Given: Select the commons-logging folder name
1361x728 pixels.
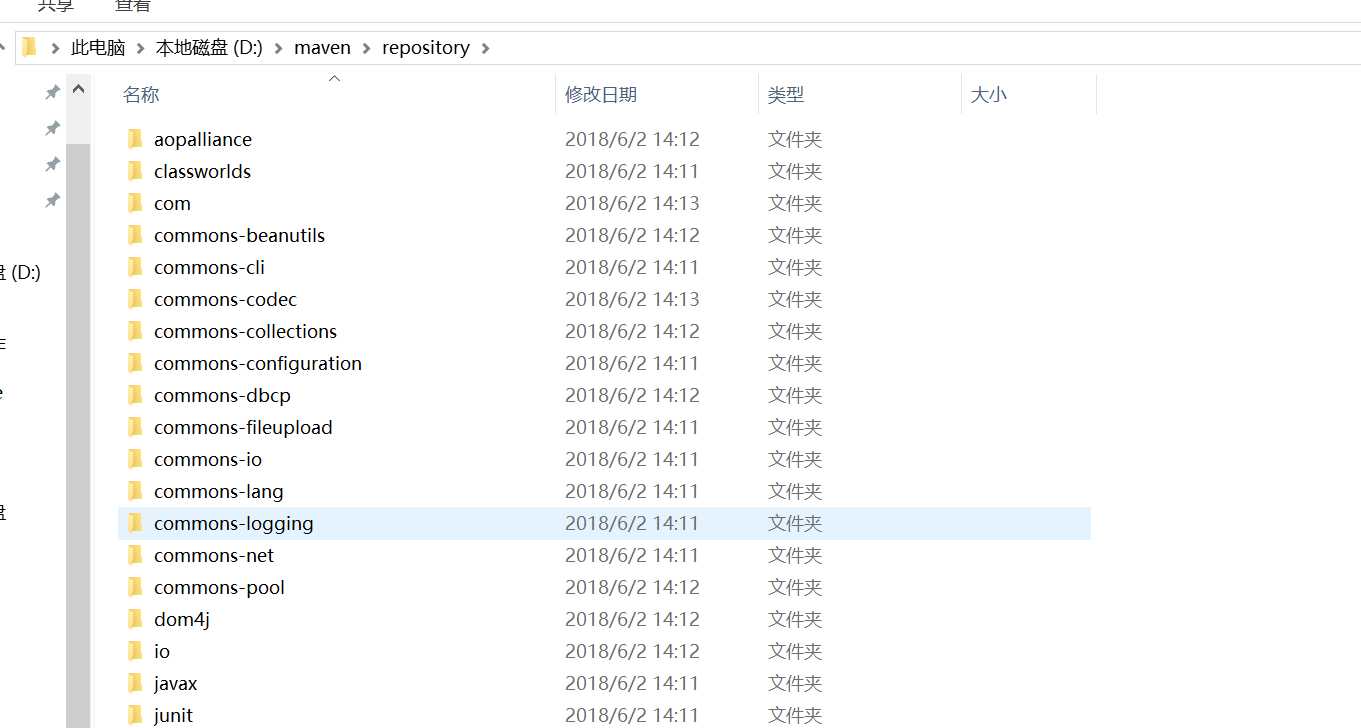Looking at the screenshot, I should point(233,523).
